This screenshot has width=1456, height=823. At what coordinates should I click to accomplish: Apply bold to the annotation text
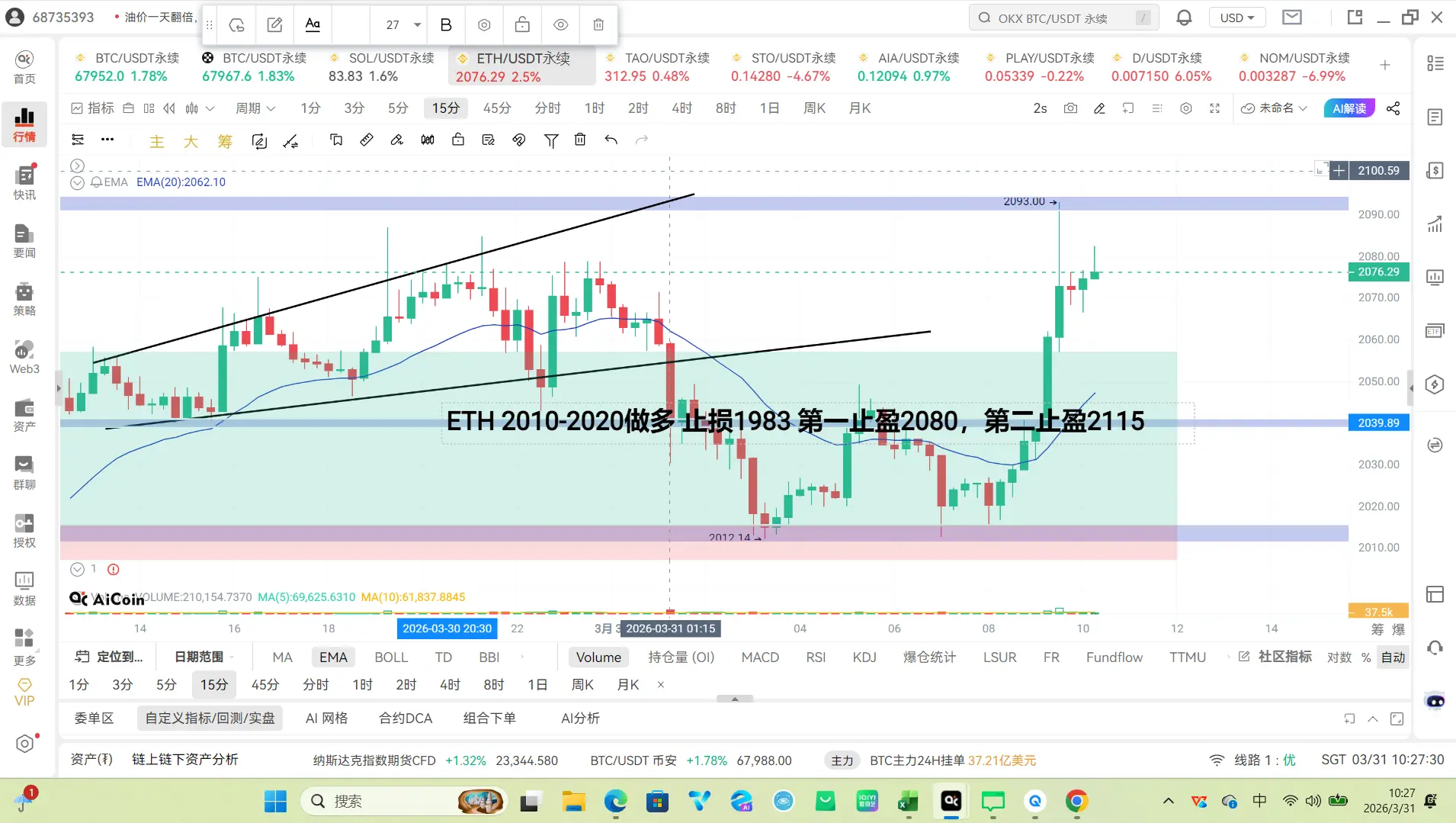point(446,25)
